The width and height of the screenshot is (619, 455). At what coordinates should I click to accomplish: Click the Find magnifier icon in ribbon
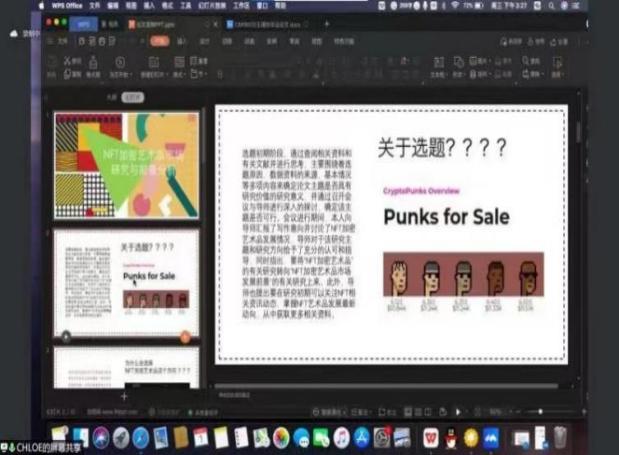pos(526,60)
